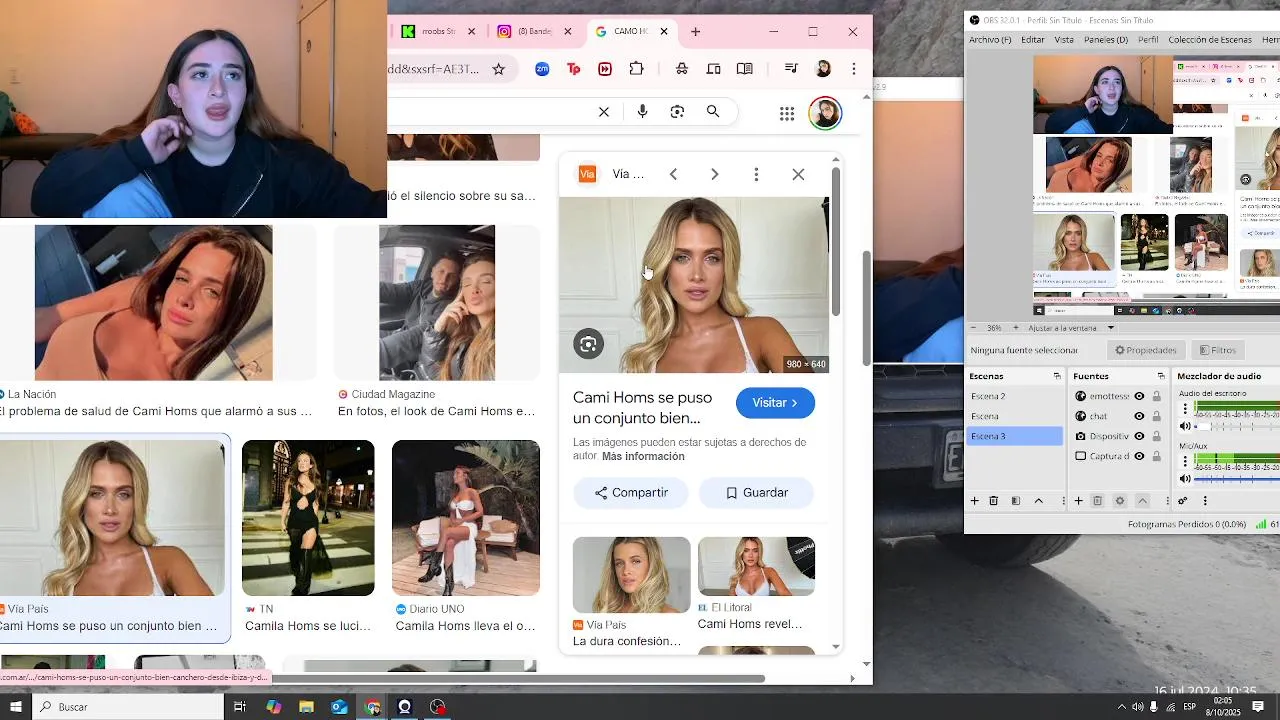Viewport: 1280px width, 720px height.
Task: Select Escena 2 in OBS scenes list
Action: pos(1015,396)
